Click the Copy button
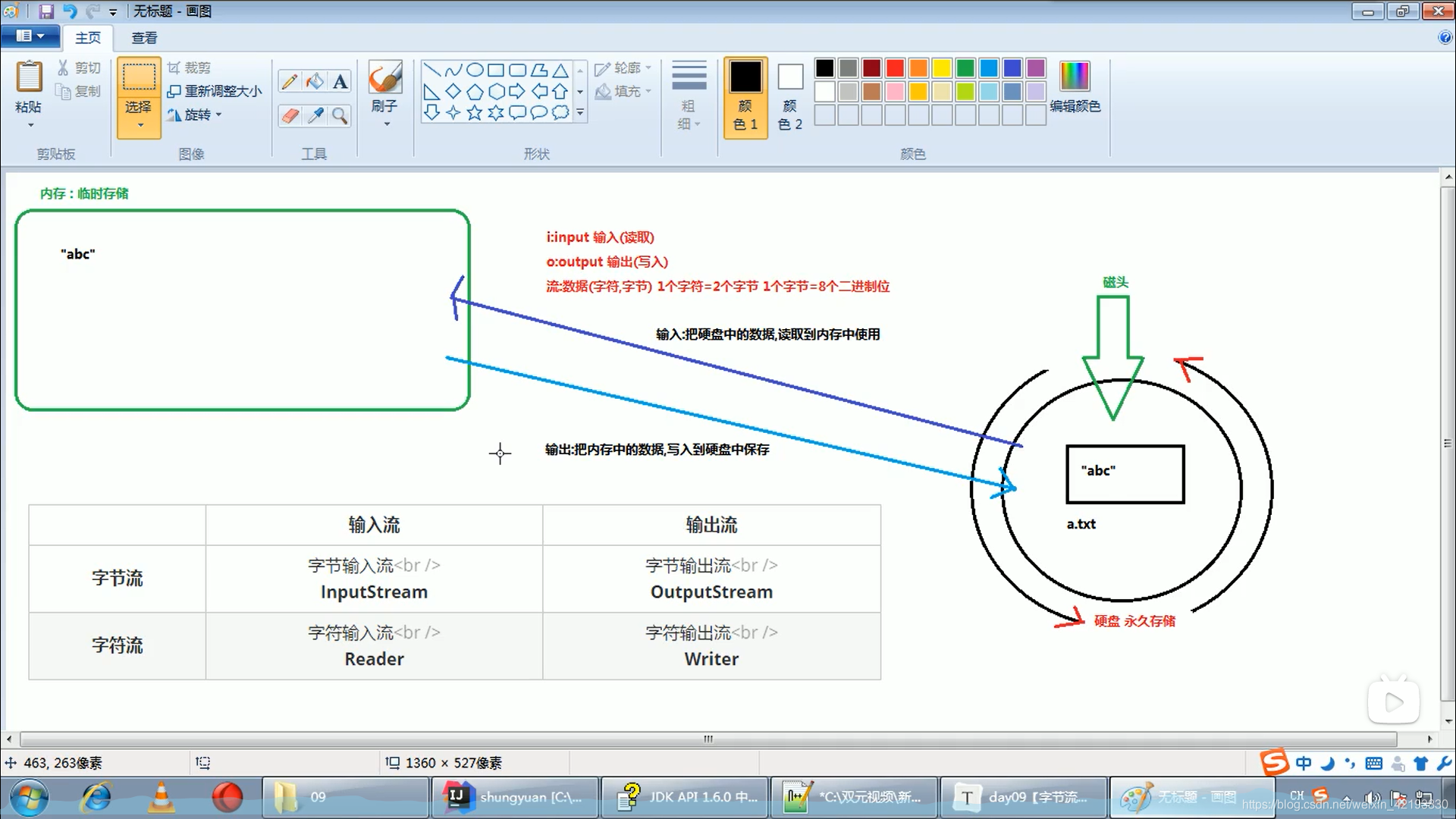The image size is (1456, 819). point(79,91)
